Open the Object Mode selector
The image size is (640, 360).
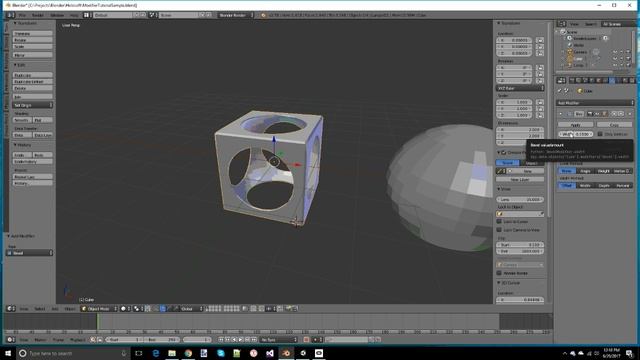pyautogui.click(x=99, y=309)
